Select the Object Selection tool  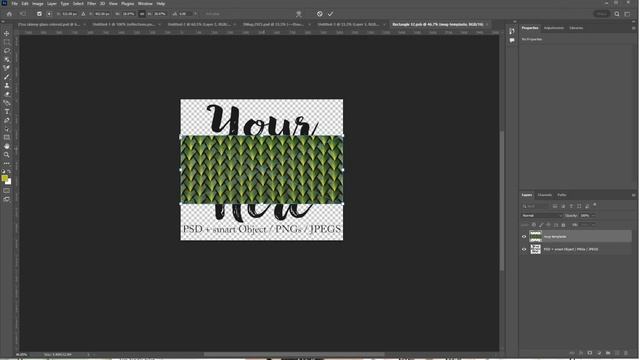pyautogui.click(x=7, y=60)
